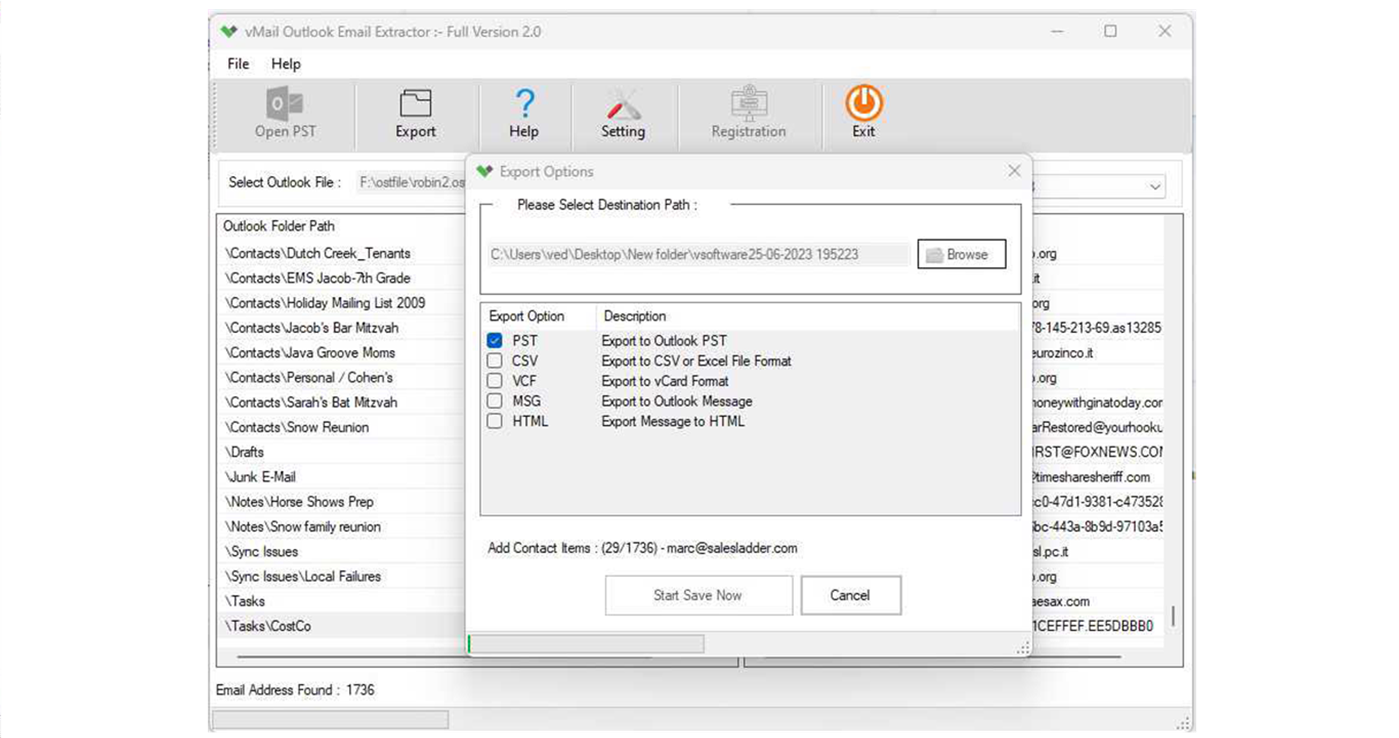Click the Browse button
1399x738 pixels.
[x=962, y=254]
